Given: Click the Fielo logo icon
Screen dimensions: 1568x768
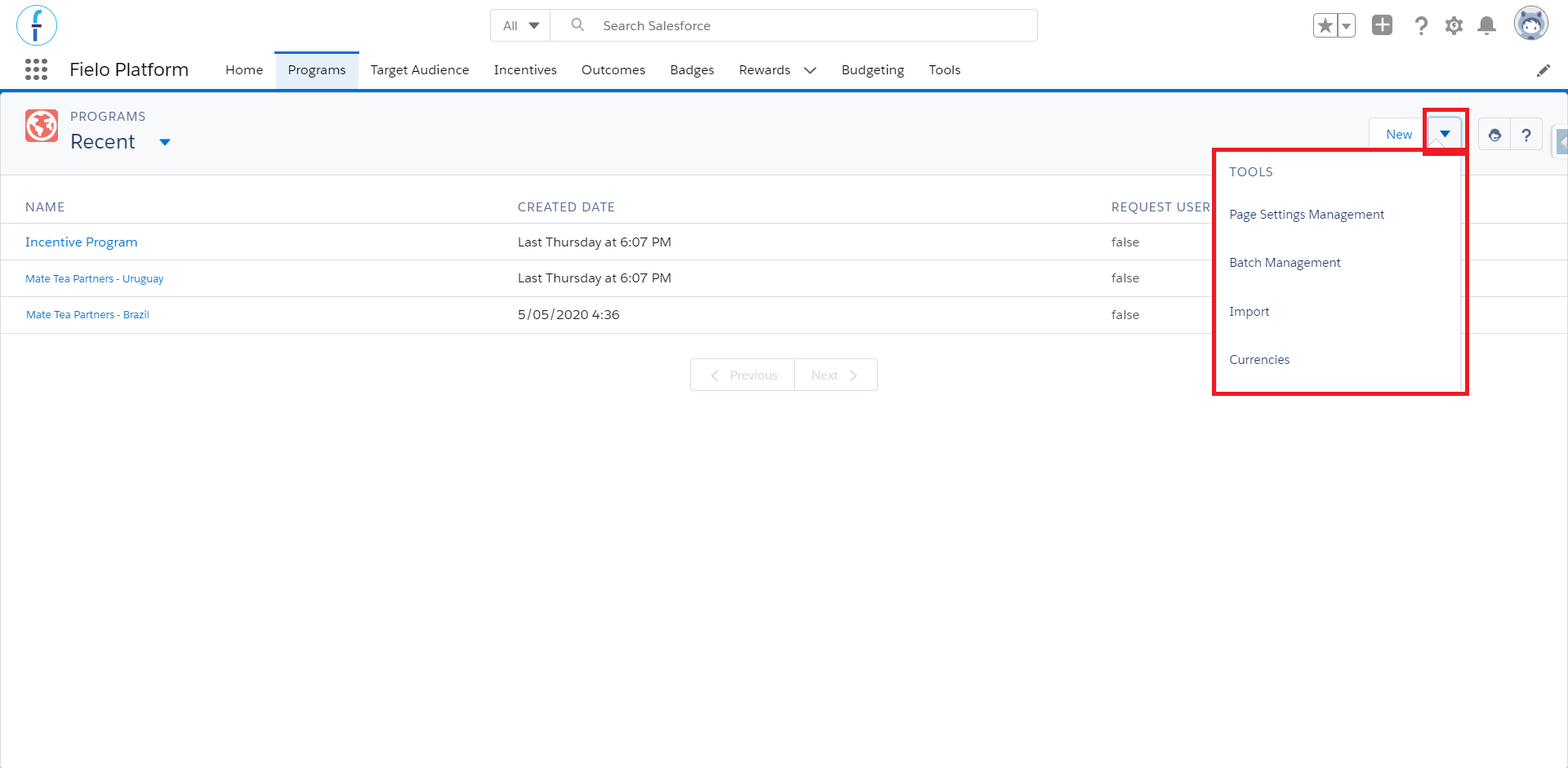Looking at the screenshot, I should tap(37, 25).
